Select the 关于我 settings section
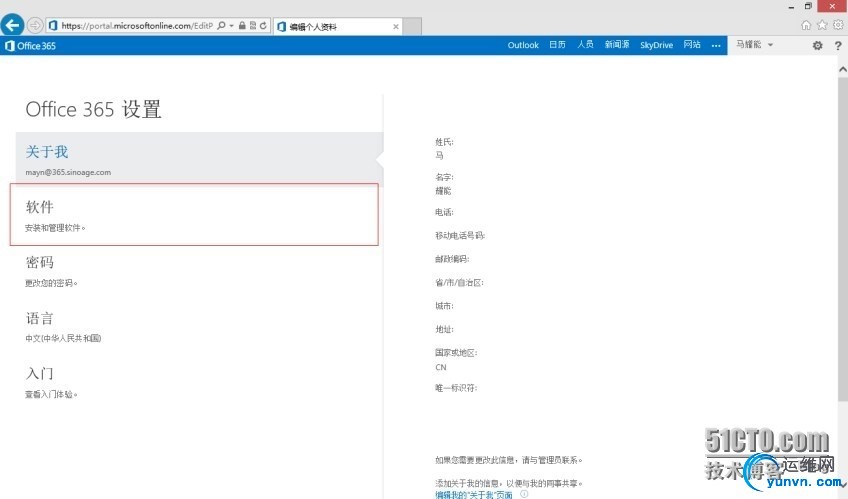Screen dimensions: 848x499 199,159
